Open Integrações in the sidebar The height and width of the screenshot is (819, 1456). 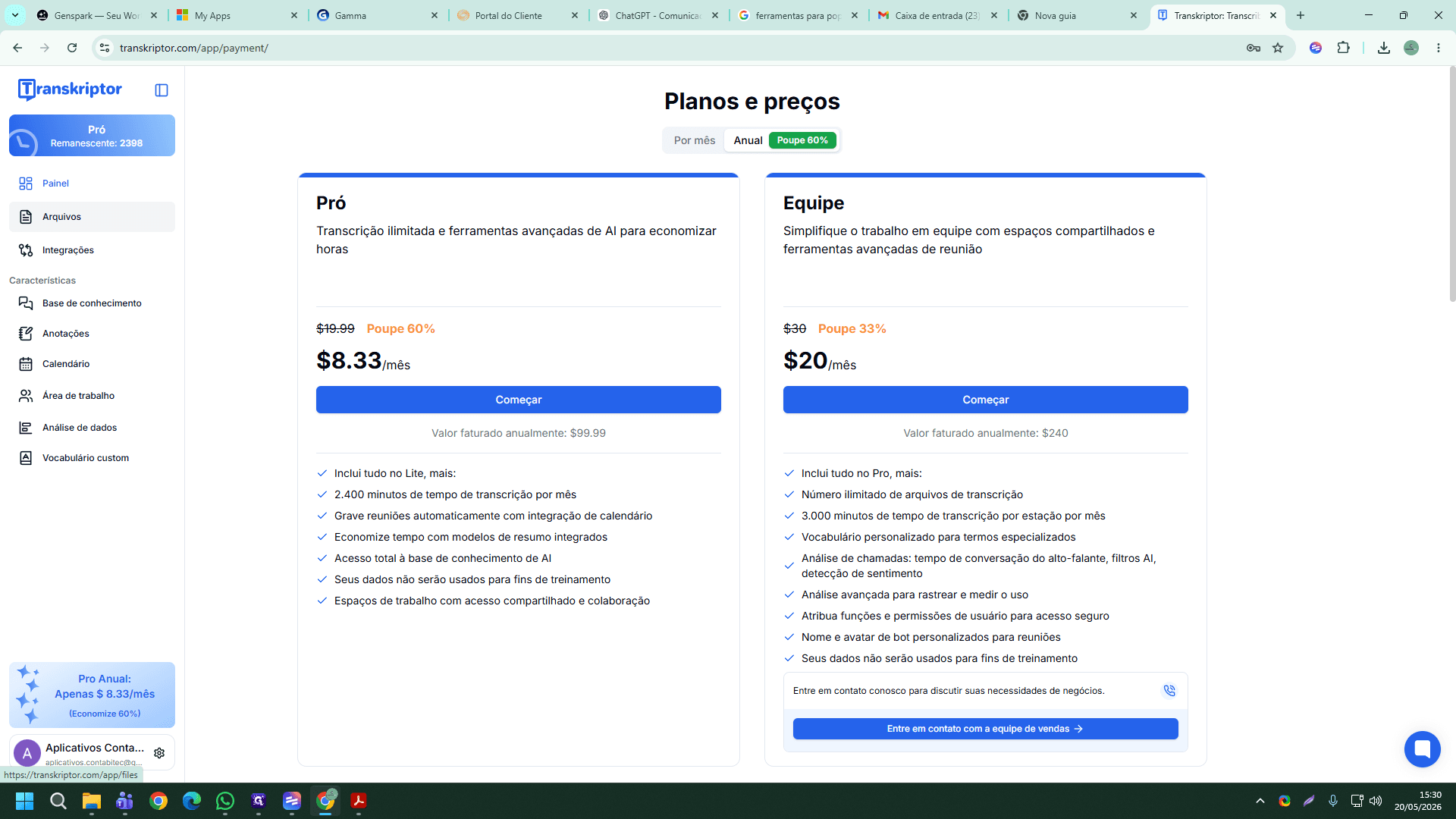92,250
